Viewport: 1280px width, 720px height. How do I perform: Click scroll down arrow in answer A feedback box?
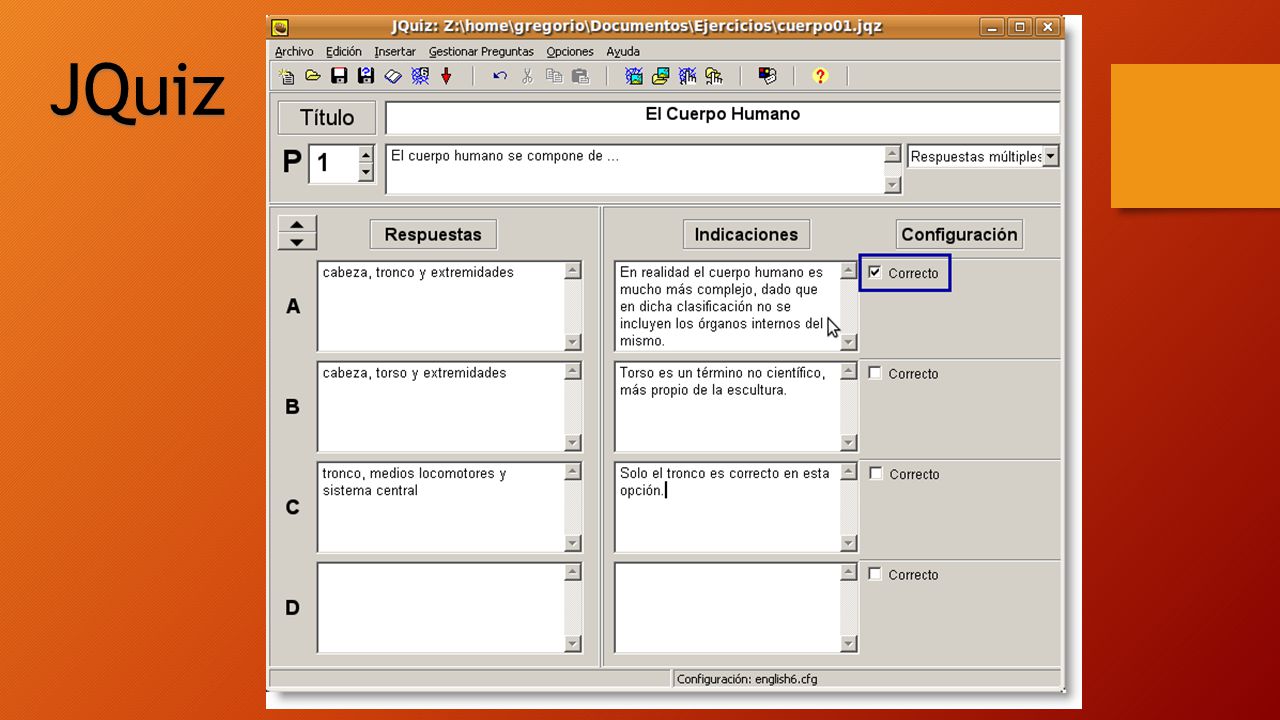tap(849, 342)
